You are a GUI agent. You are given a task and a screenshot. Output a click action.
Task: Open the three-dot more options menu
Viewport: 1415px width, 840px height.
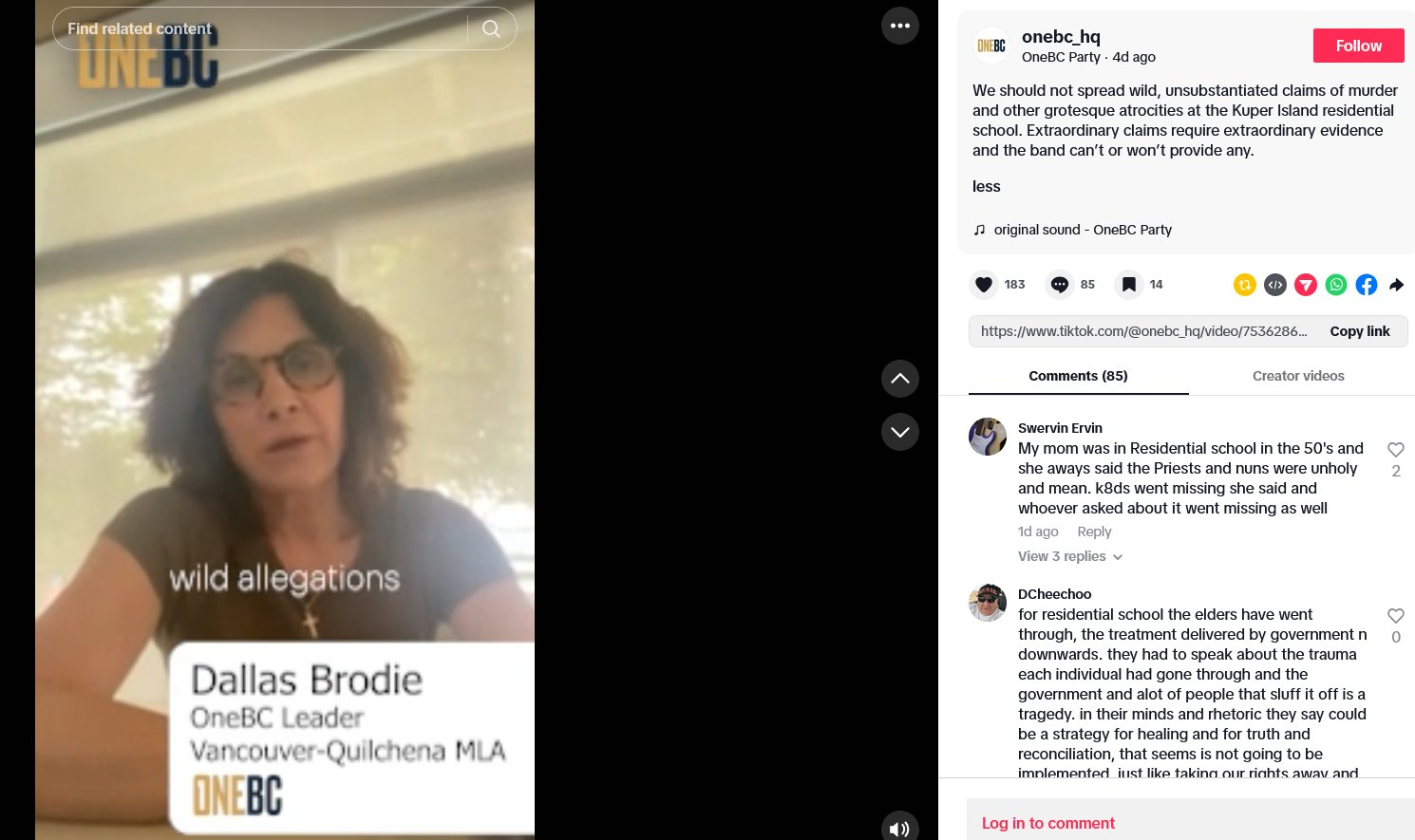tap(900, 26)
